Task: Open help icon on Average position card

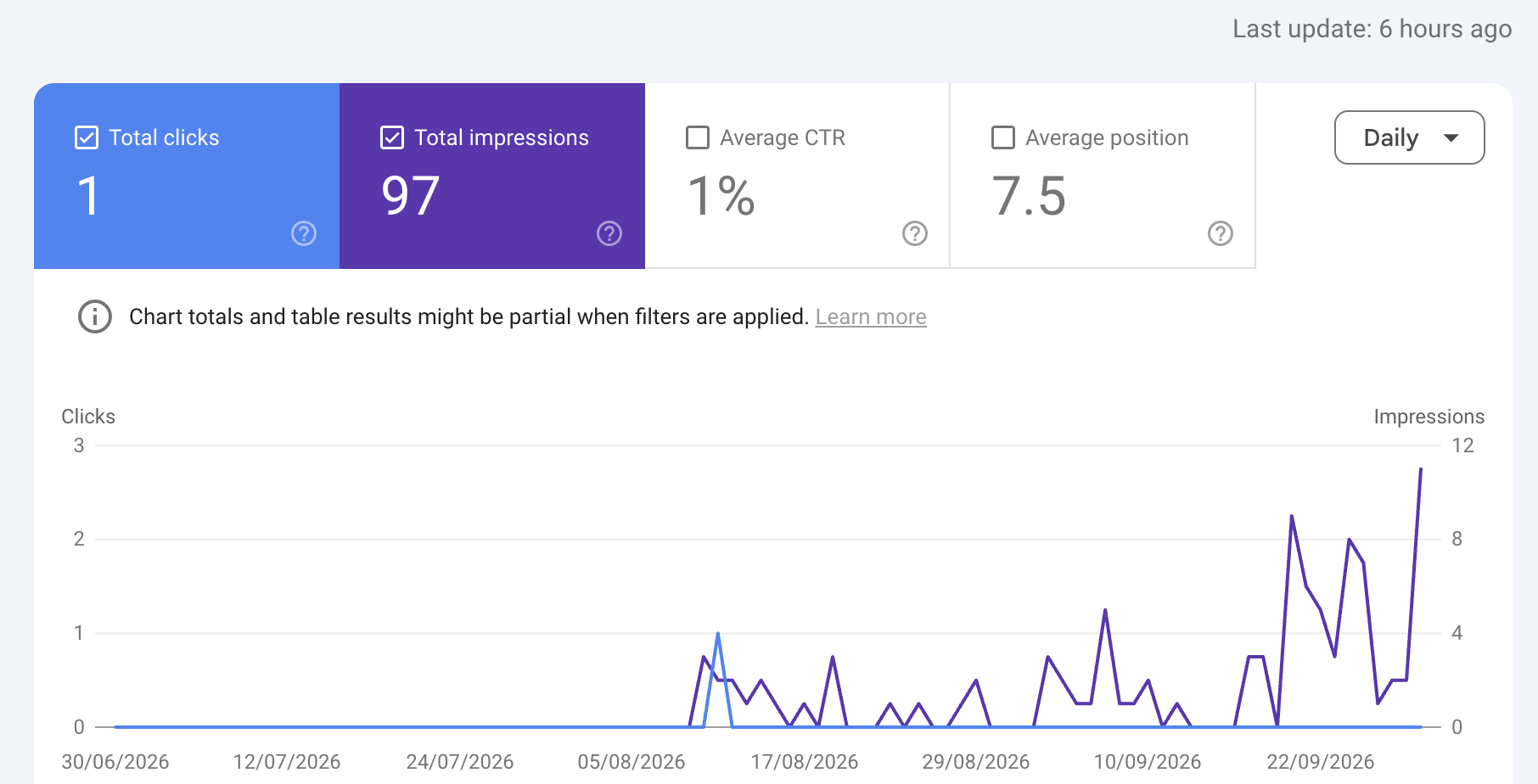Action: tap(1221, 233)
